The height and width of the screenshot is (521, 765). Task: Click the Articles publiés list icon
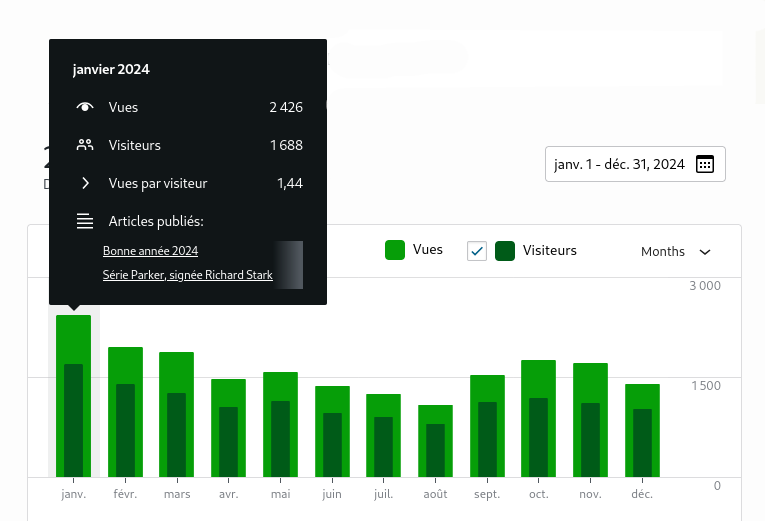click(x=85, y=221)
